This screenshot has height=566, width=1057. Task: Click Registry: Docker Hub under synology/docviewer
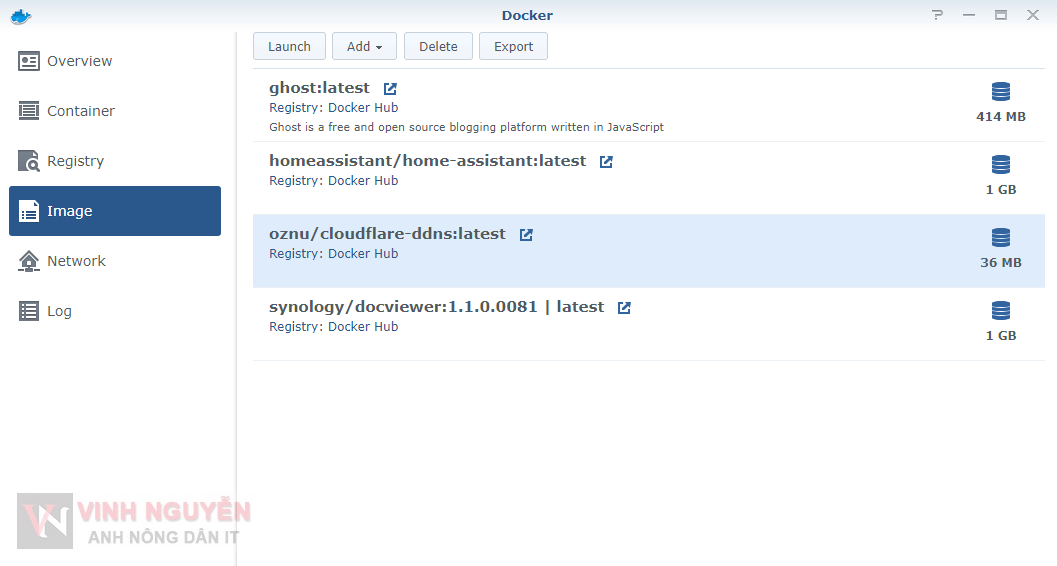click(x=334, y=327)
